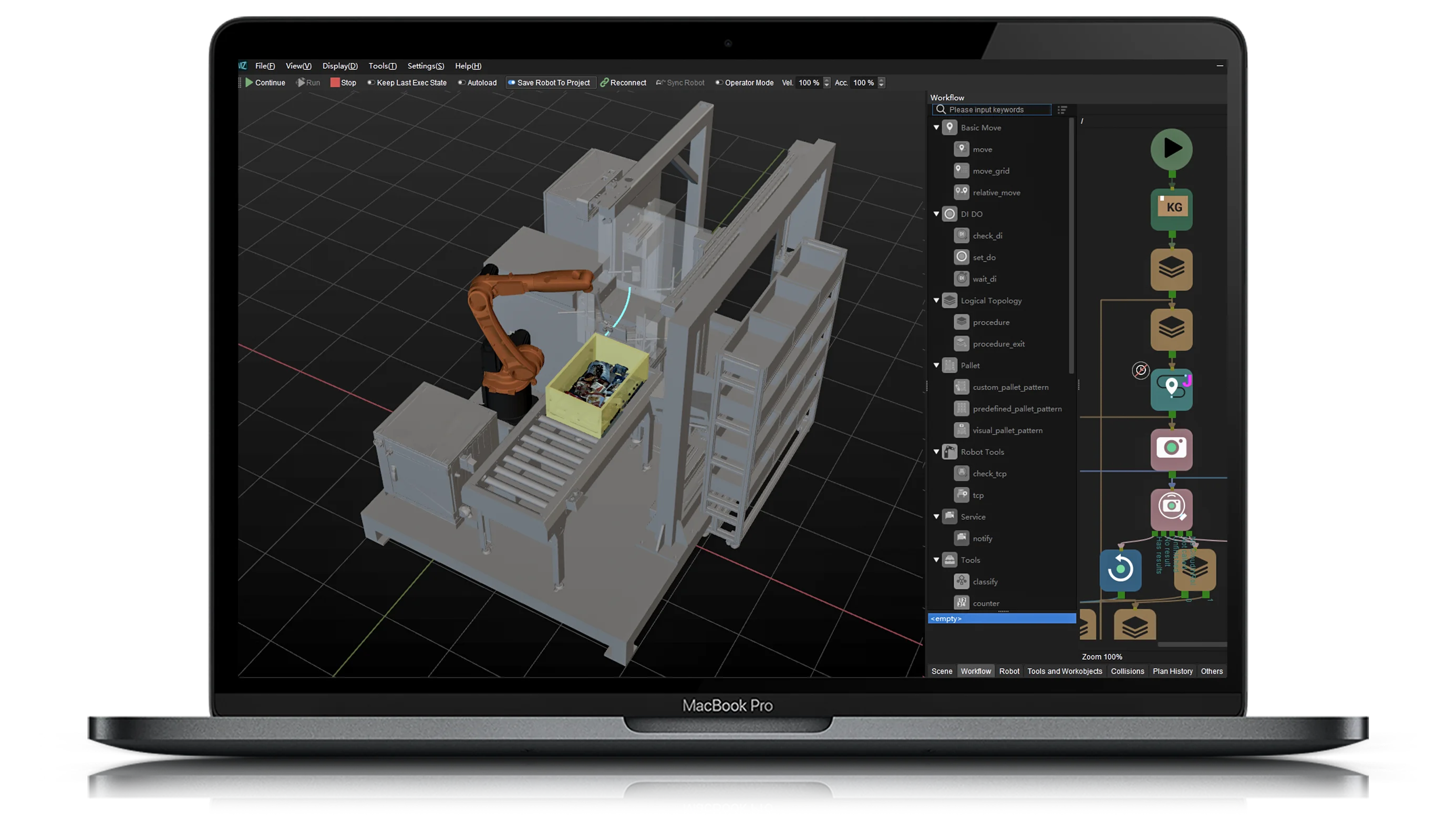The height and width of the screenshot is (819, 1456).
Task: Click the teal move waypoint node
Action: coord(1172,390)
